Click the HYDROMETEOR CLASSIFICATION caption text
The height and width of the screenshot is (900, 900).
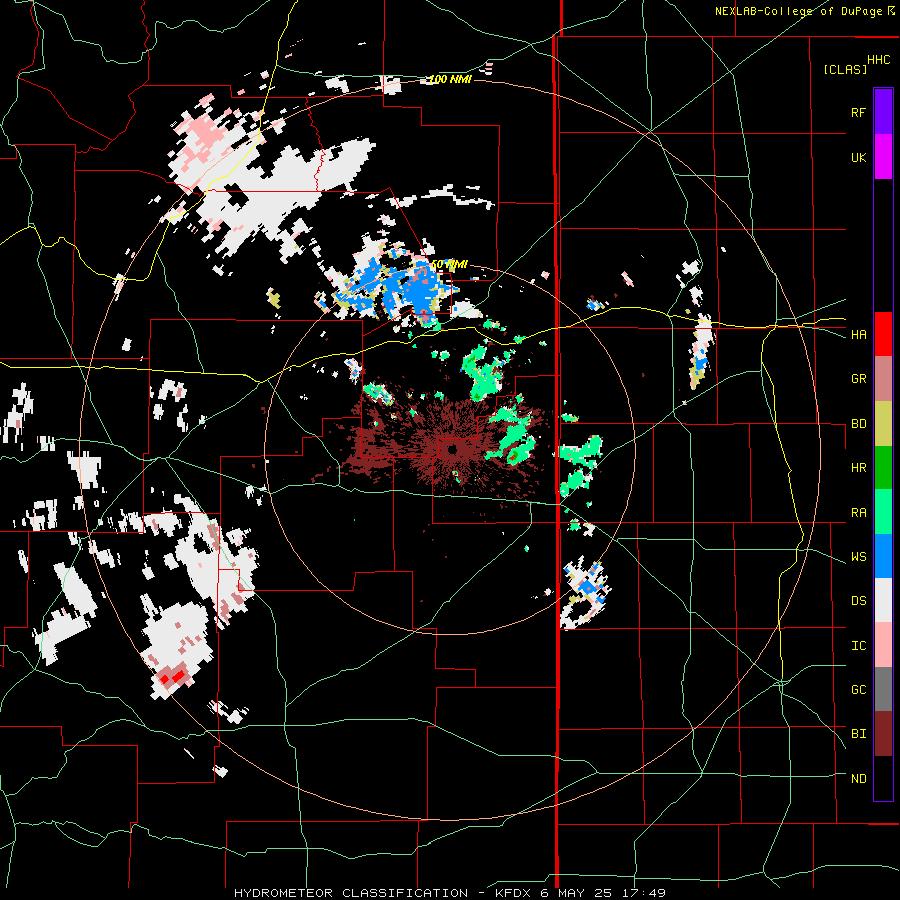(x=351, y=893)
